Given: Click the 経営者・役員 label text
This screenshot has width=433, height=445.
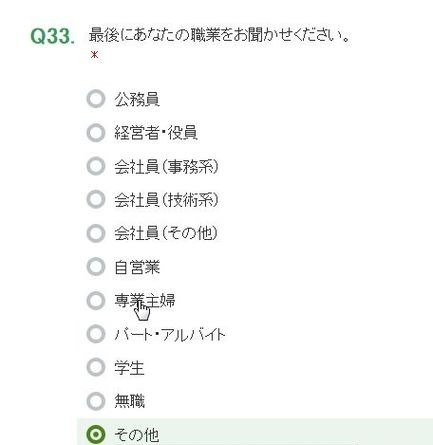Looking at the screenshot, I should (x=156, y=133).
